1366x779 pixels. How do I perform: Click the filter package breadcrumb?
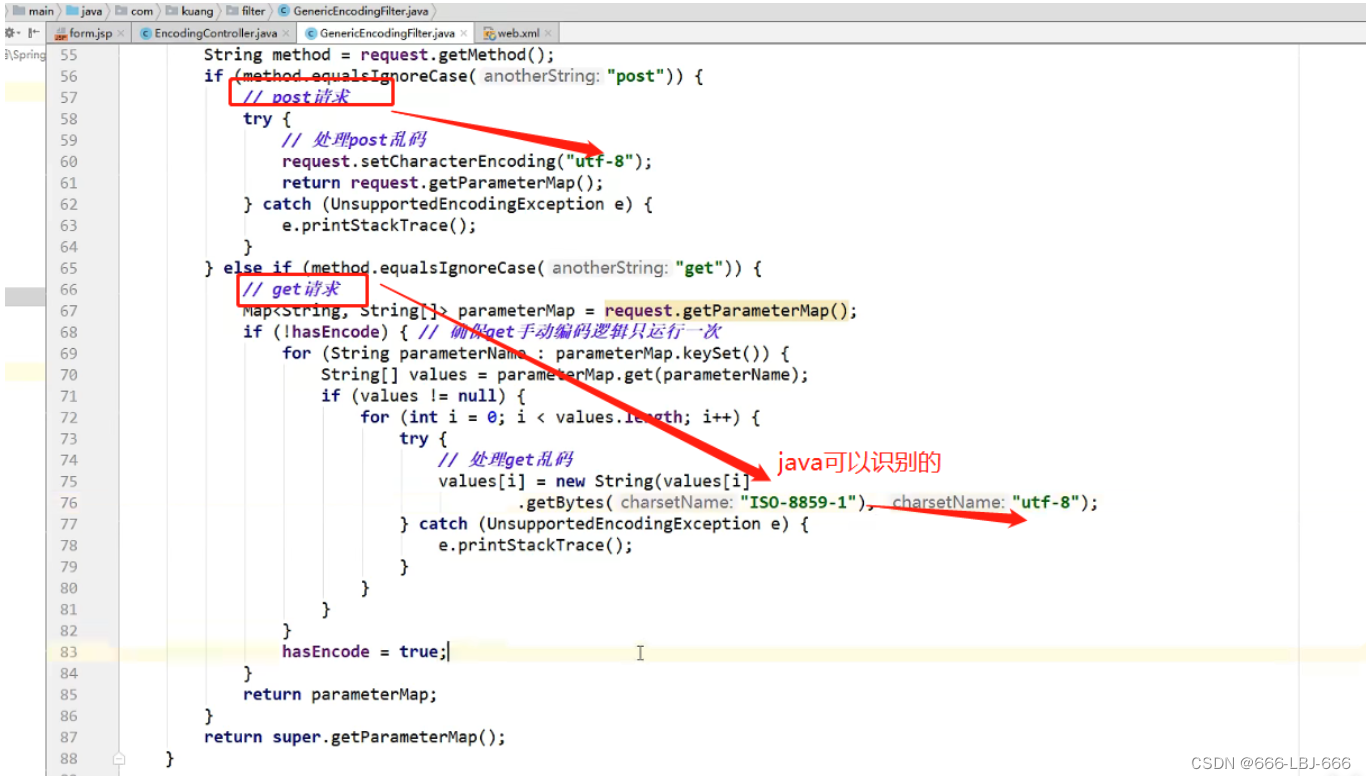click(246, 11)
